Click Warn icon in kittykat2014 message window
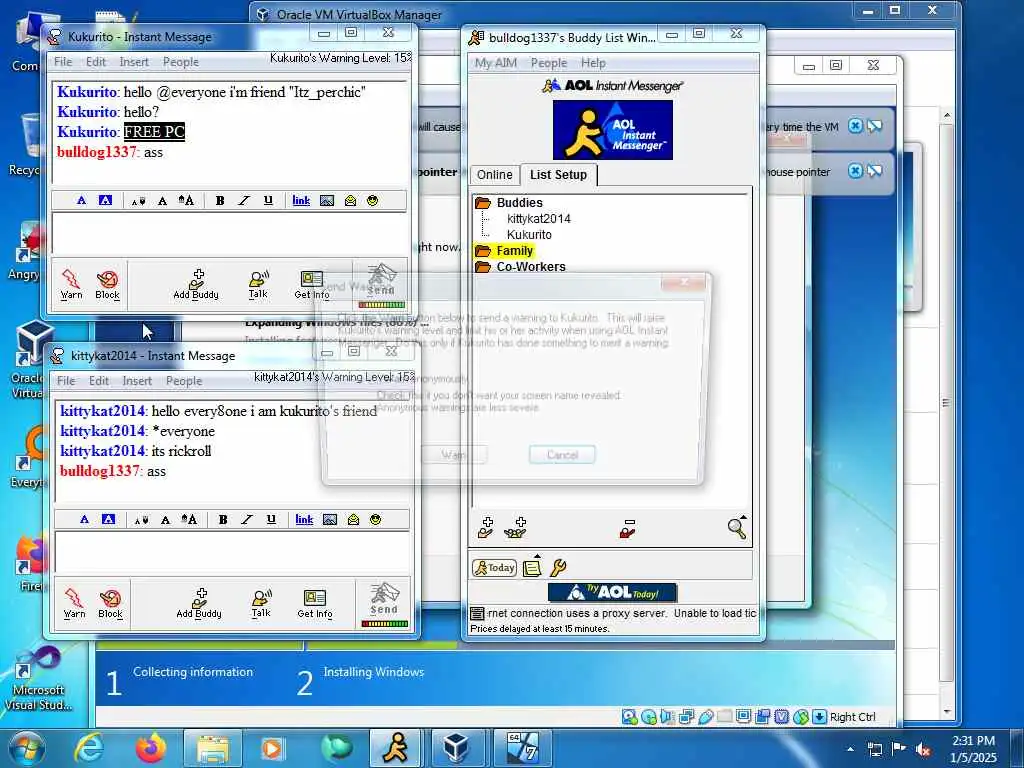The image size is (1024, 768). [74, 603]
